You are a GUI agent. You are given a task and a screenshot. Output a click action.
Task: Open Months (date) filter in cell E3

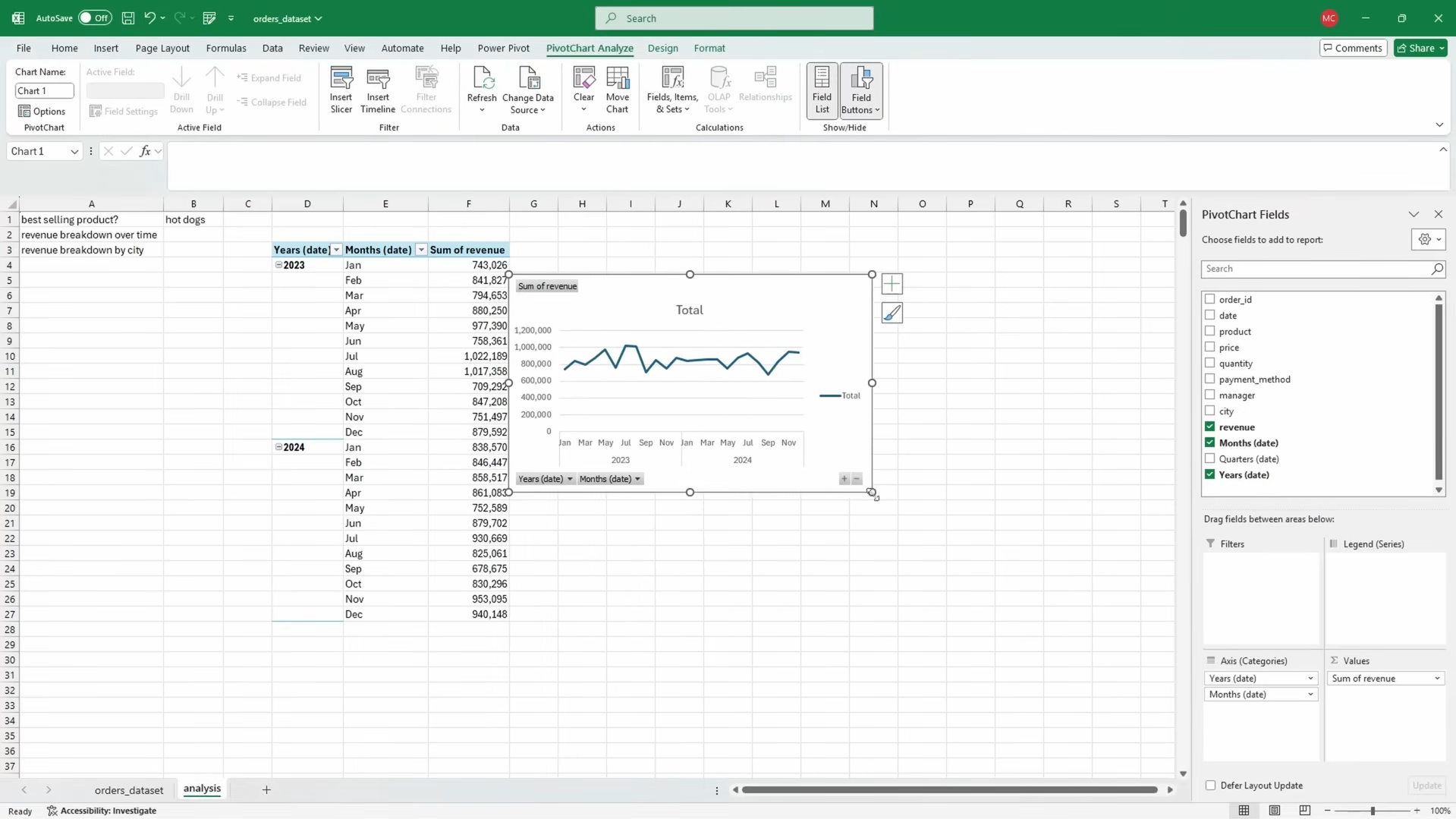click(x=421, y=250)
